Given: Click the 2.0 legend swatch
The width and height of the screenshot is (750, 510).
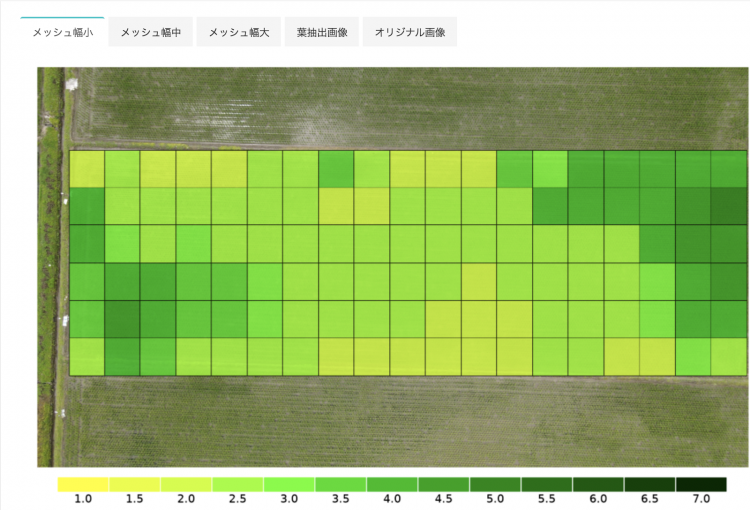Looking at the screenshot, I should (x=186, y=484).
